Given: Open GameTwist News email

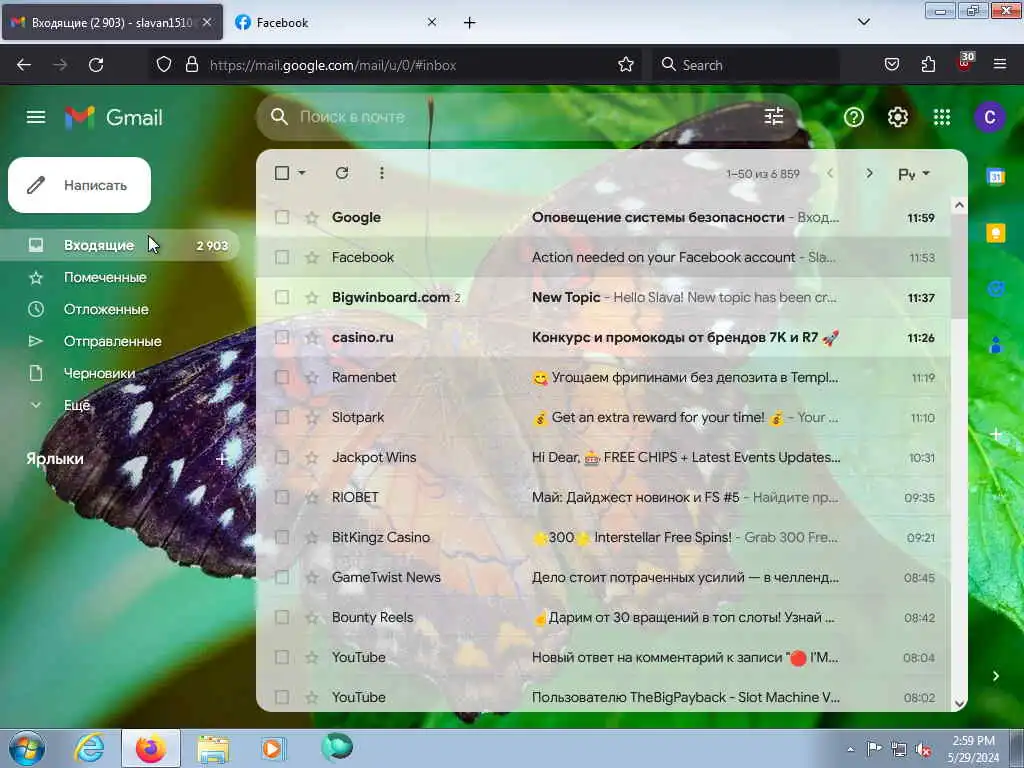Looking at the screenshot, I should pyautogui.click(x=603, y=577).
